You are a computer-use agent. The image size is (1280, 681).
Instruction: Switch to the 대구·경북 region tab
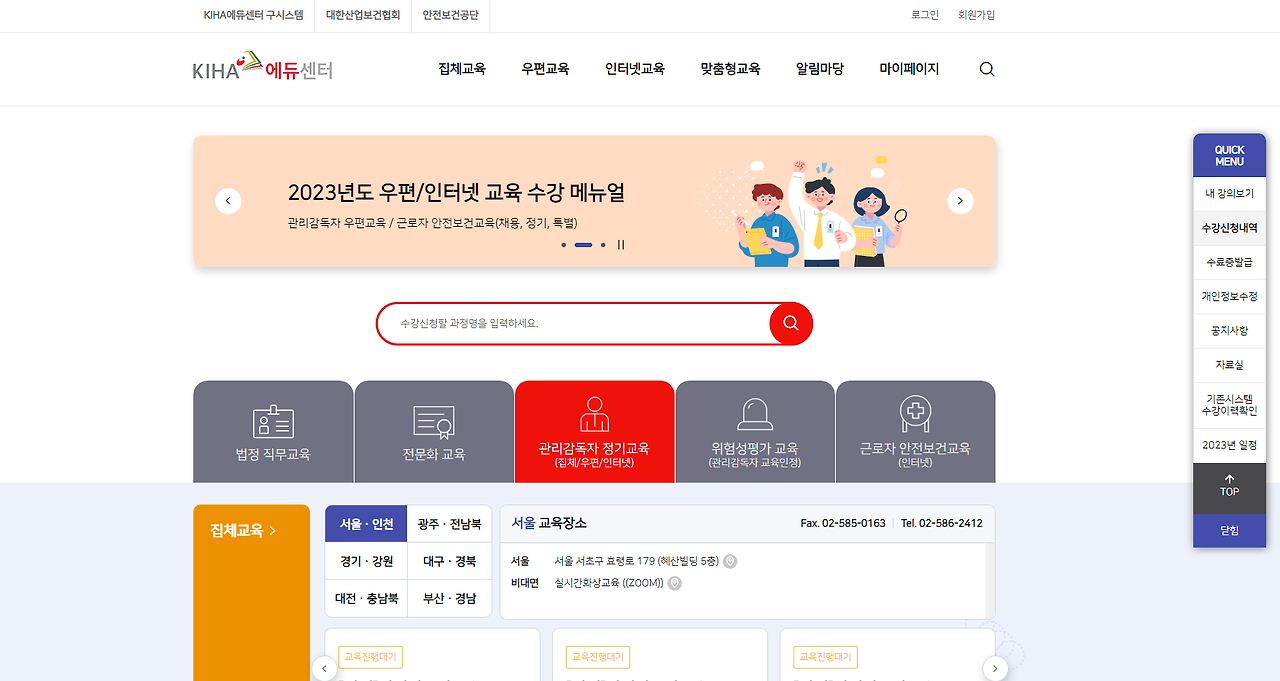[449, 561]
